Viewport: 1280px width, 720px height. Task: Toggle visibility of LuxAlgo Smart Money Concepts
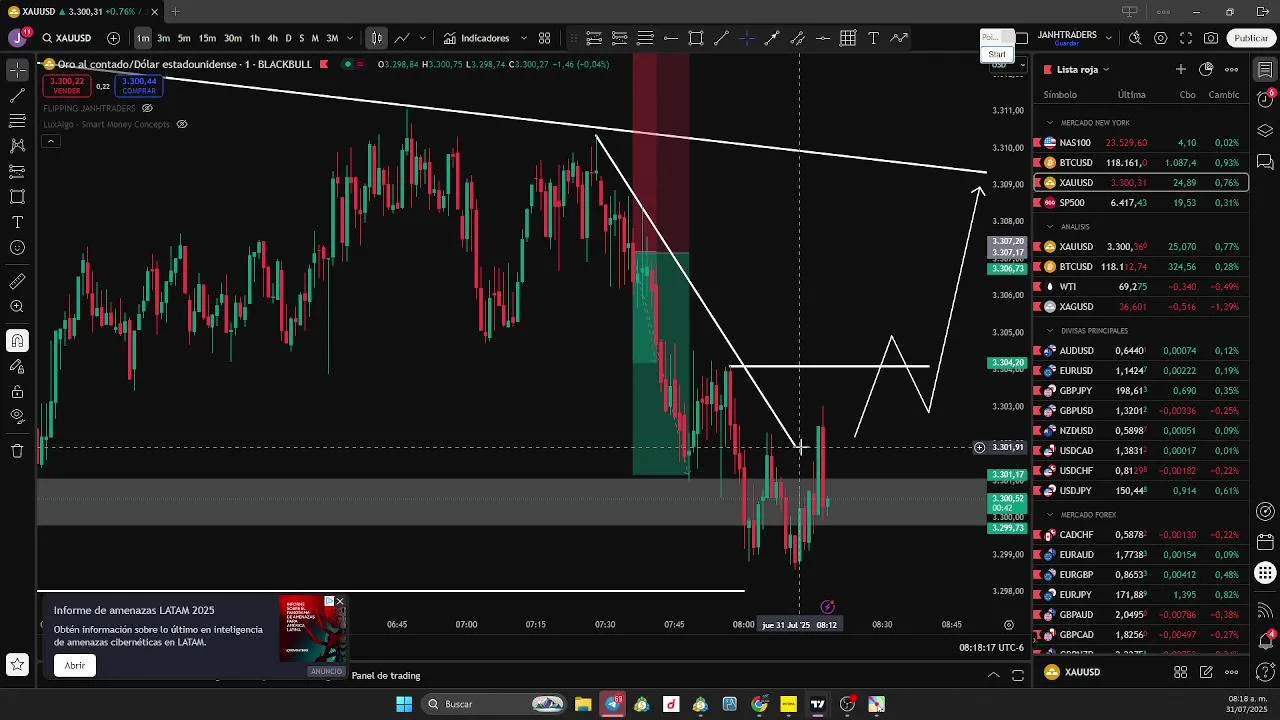[182, 124]
